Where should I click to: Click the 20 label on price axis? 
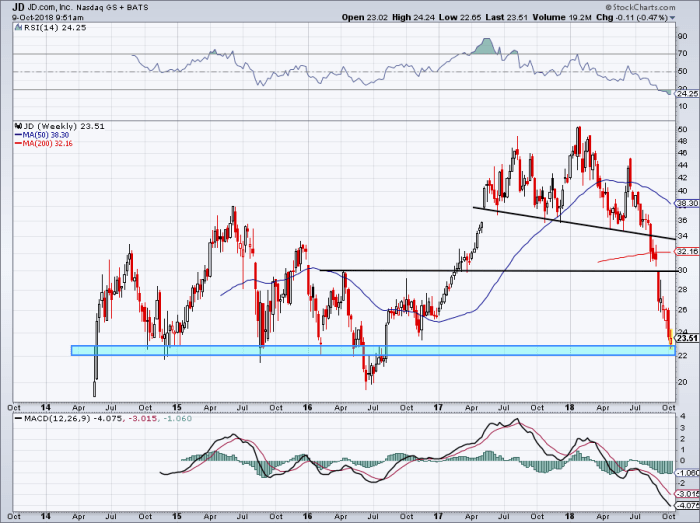(683, 382)
